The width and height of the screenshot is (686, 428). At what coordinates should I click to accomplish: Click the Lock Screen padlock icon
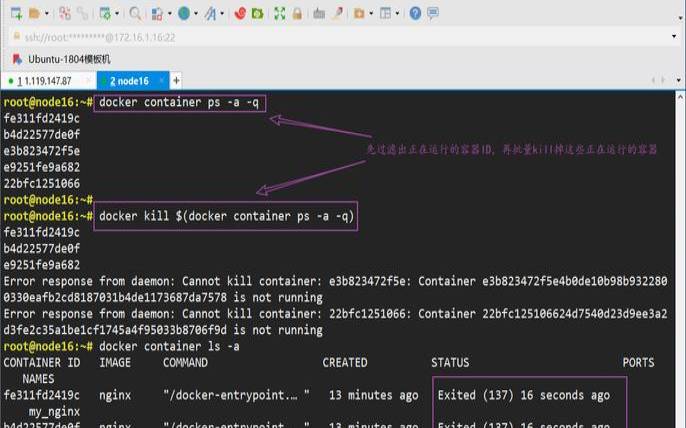[x=298, y=14]
